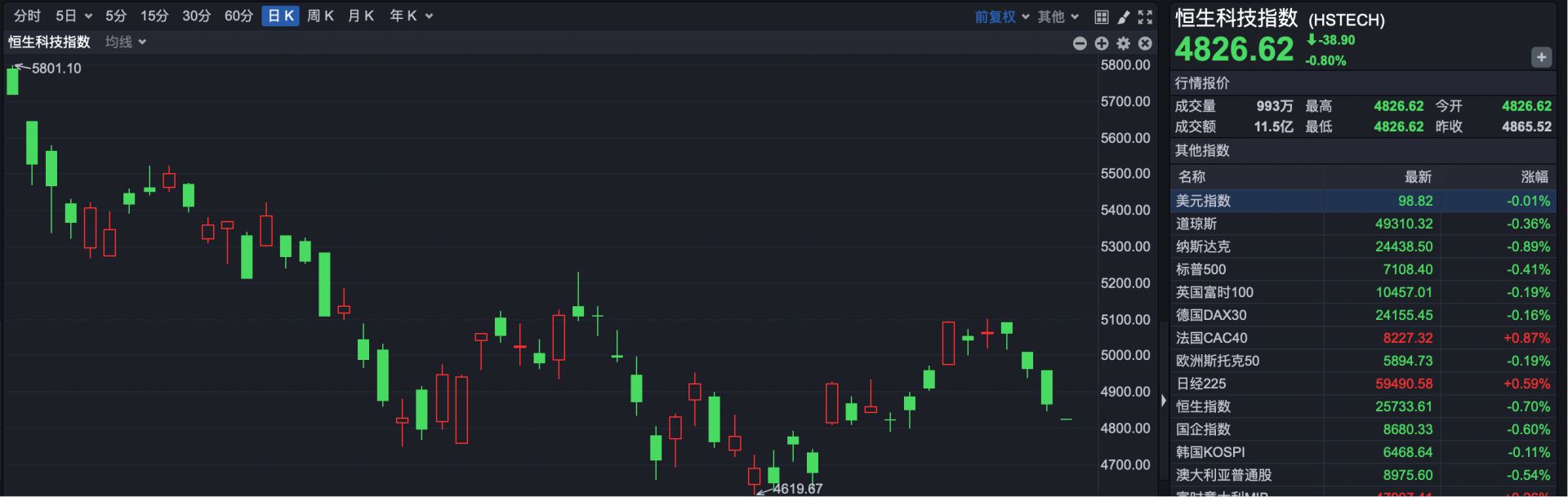Select the 月K monthly tab
Image resolution: width=1568 pixels, height=497 pixels.
point(360,16)
